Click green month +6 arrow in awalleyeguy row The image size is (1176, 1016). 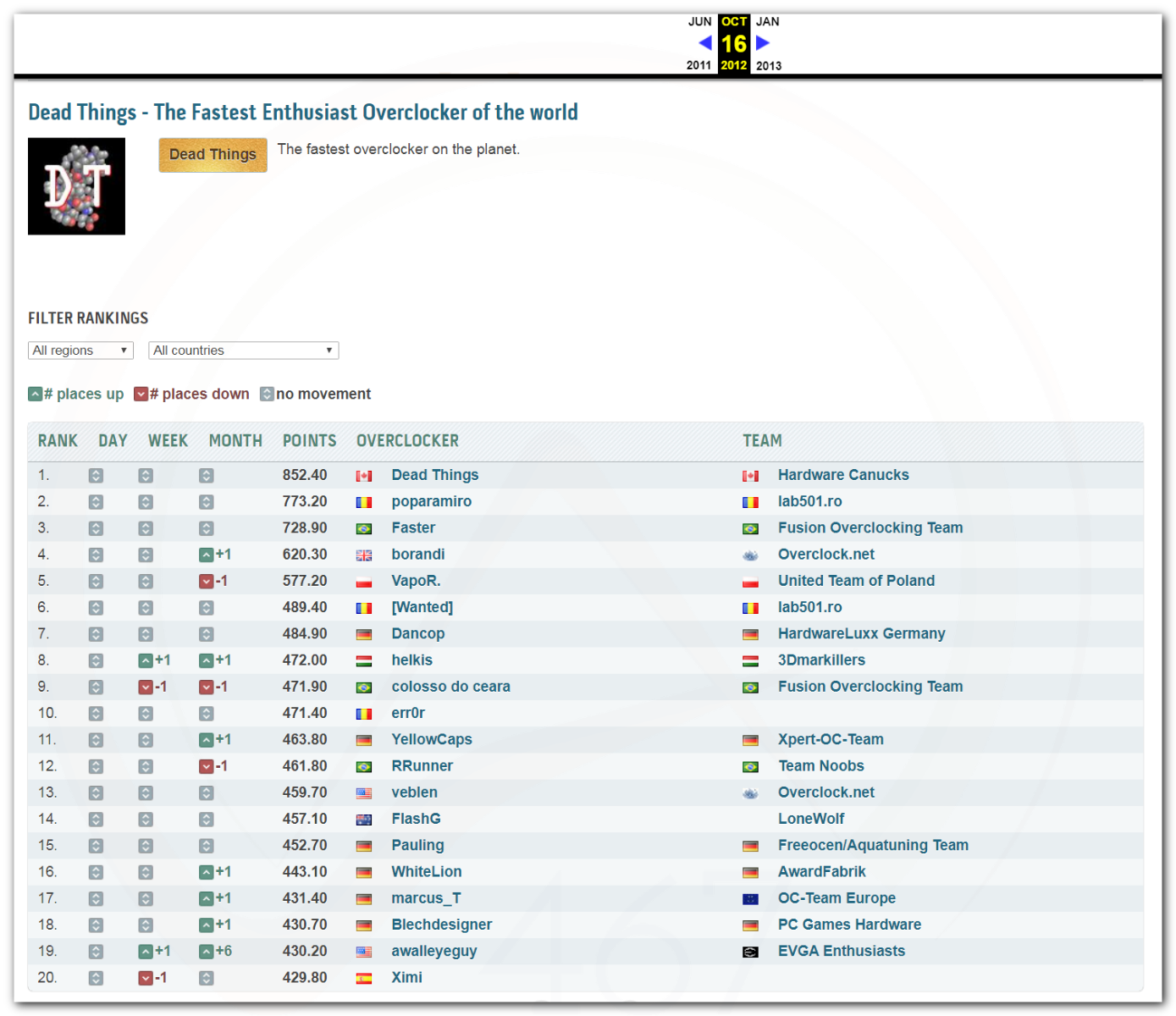click(207, 952)
